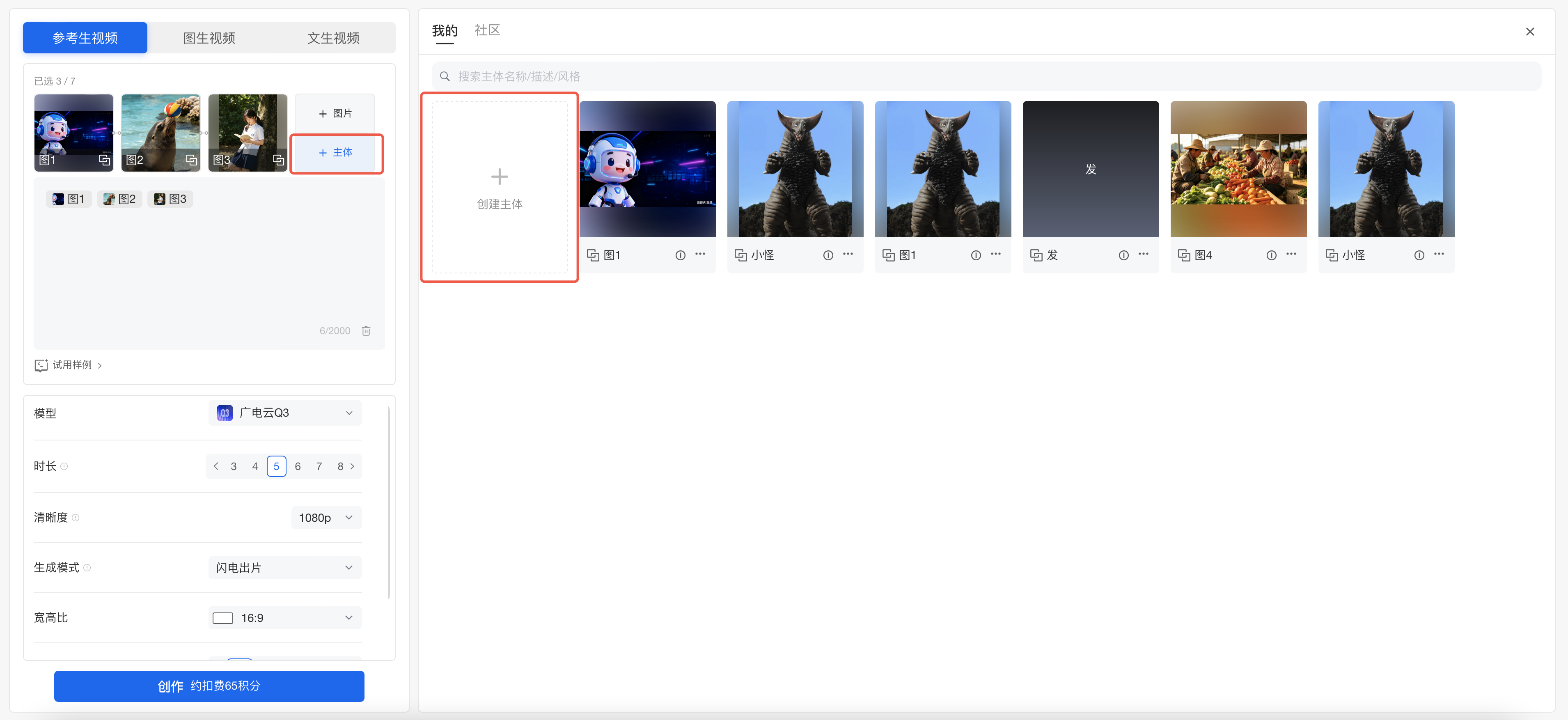The width and height of the screenshot is (1568, 720).
Task: Click the info icon beside 清晰度
Action: (x=76, y=517)
